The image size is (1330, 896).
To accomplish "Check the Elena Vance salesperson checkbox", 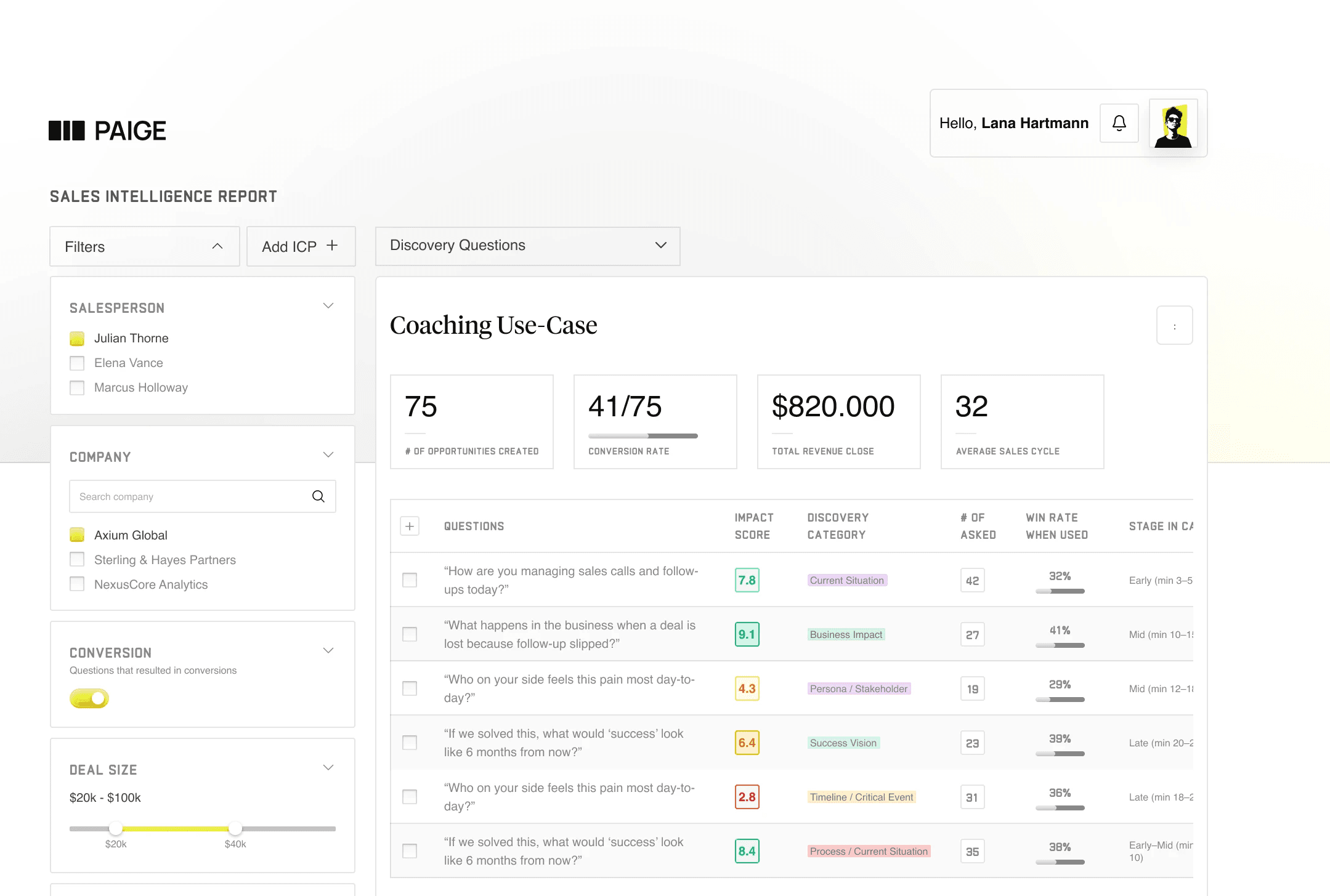I will [x=77, y=363].
